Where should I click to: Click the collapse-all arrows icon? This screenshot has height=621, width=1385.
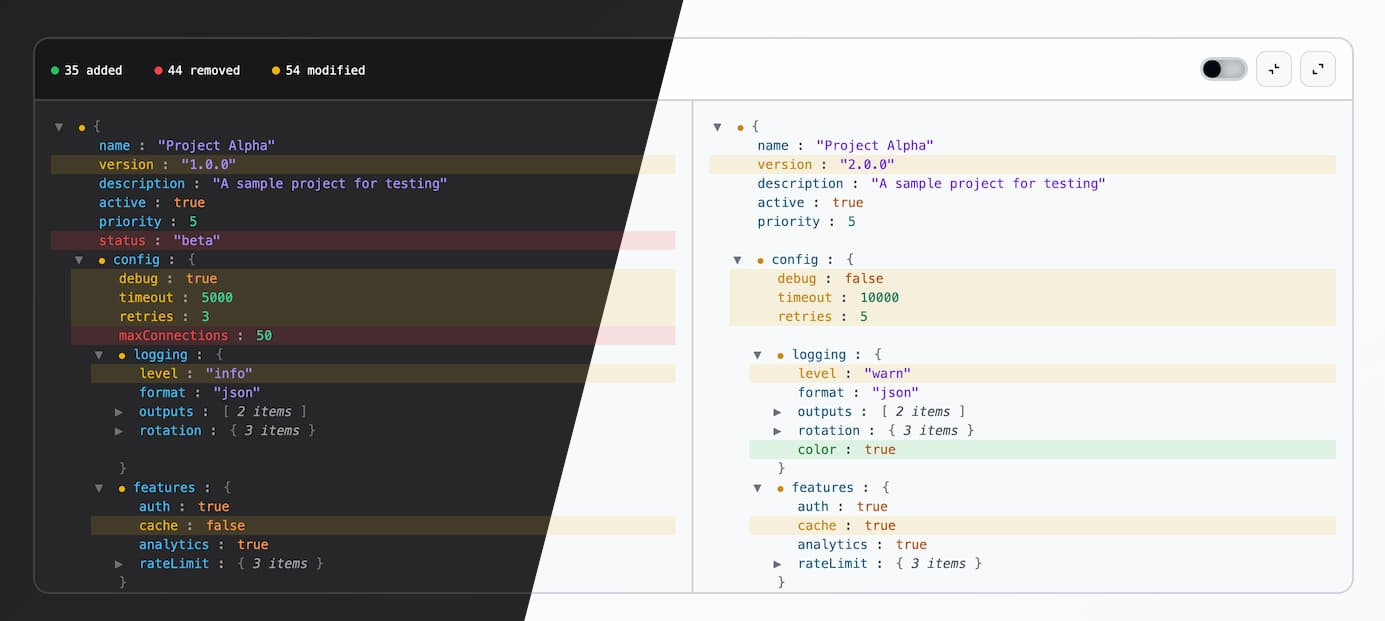click(x=1273, y=69)
